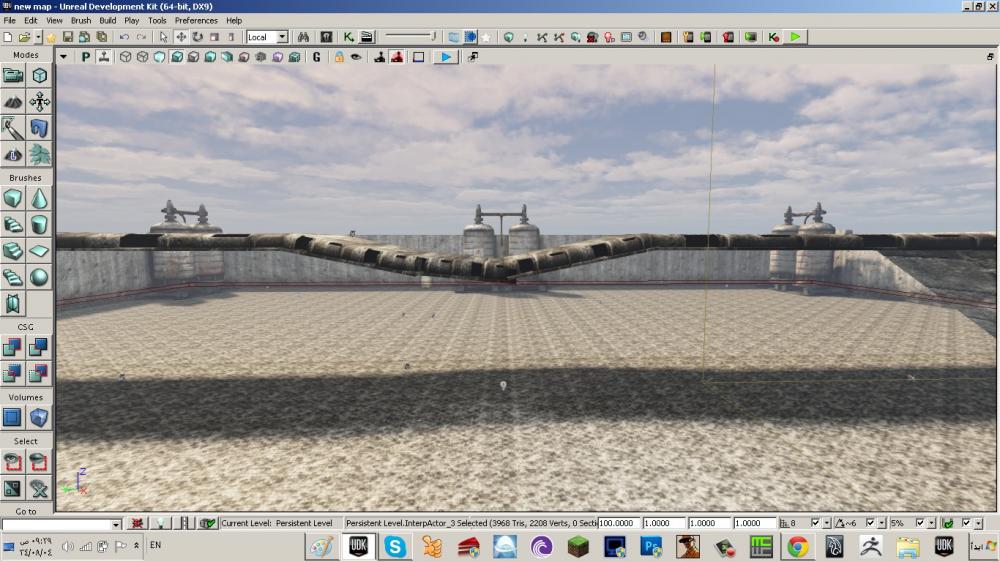Click the open folder icon in the toolbar

pos(24,37)
